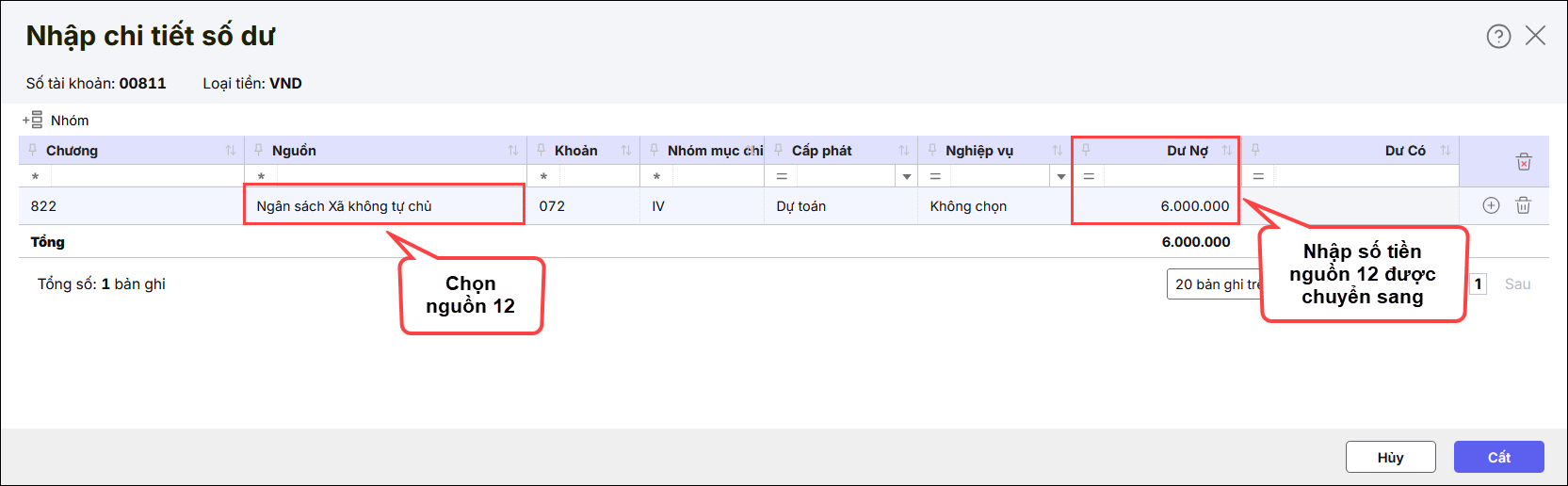
Task: Click pin icon on Dư Nợ column
Action: point(1086,151)
